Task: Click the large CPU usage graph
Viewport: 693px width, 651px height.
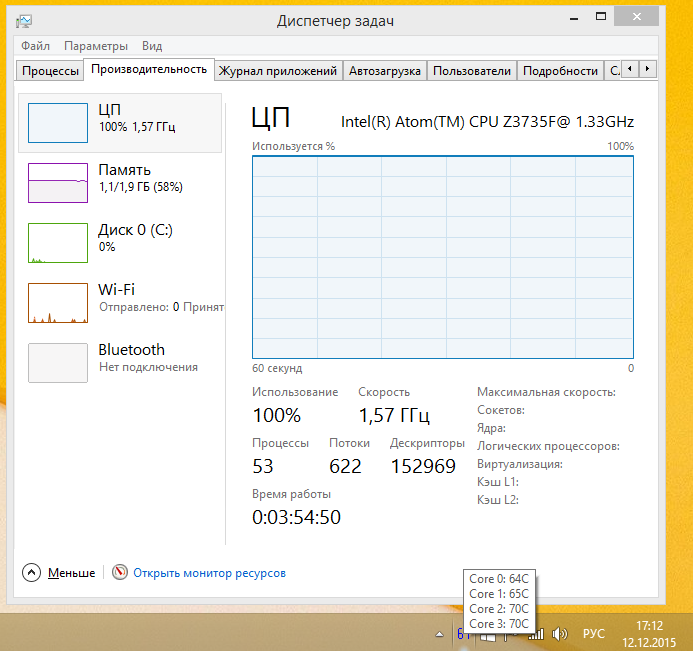Action: pyautogui.click(x=442, y=257)
